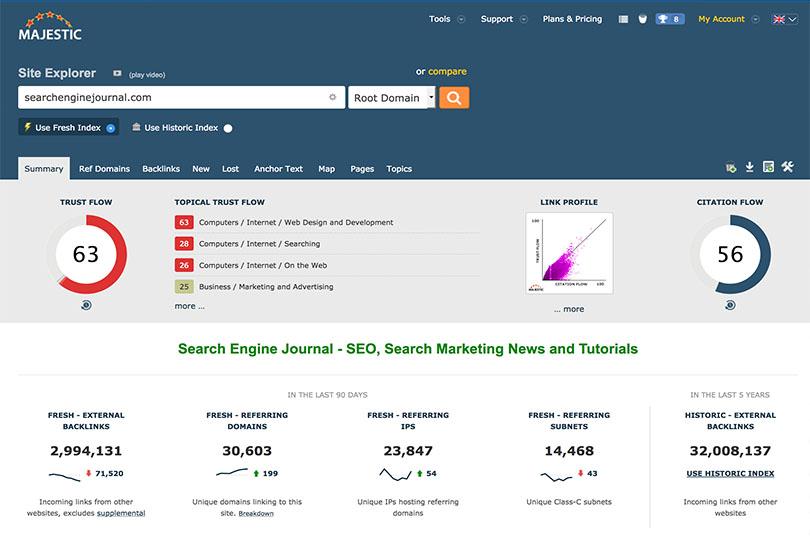Click the compare link

pos(447,71)
